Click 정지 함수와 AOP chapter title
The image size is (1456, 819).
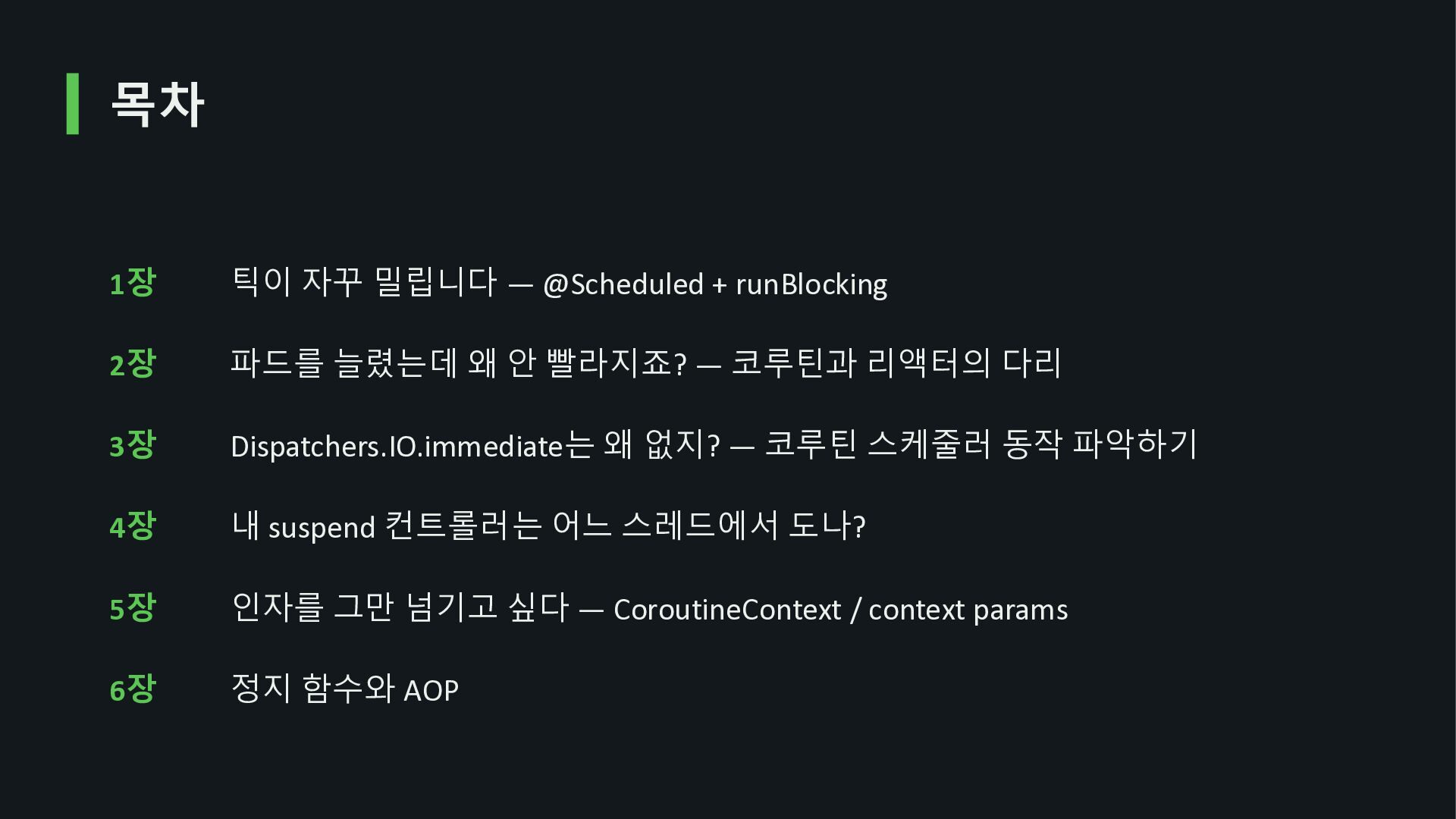[x=345, y=689]
